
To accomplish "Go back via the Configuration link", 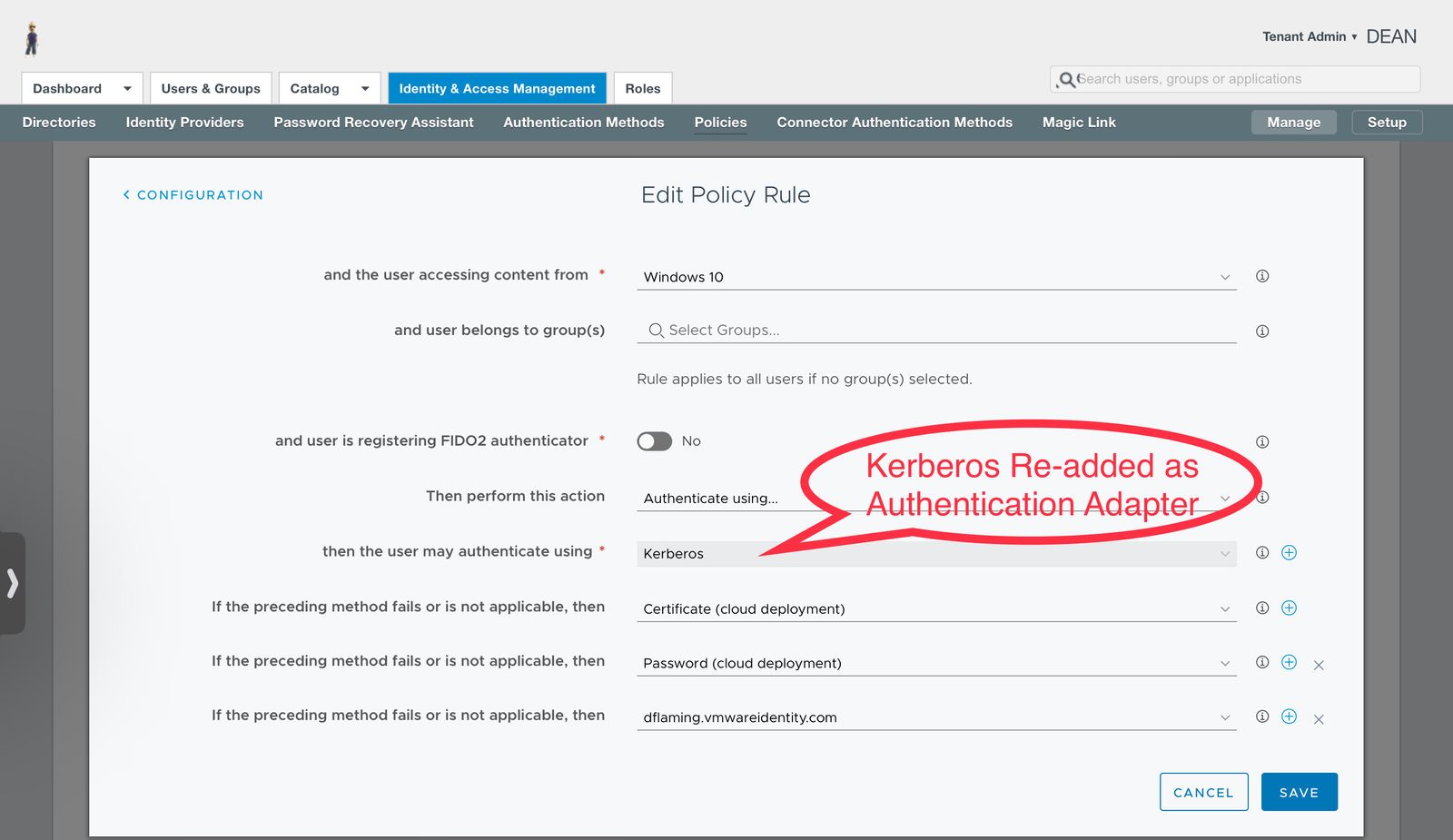I will [x=193, y=195].
